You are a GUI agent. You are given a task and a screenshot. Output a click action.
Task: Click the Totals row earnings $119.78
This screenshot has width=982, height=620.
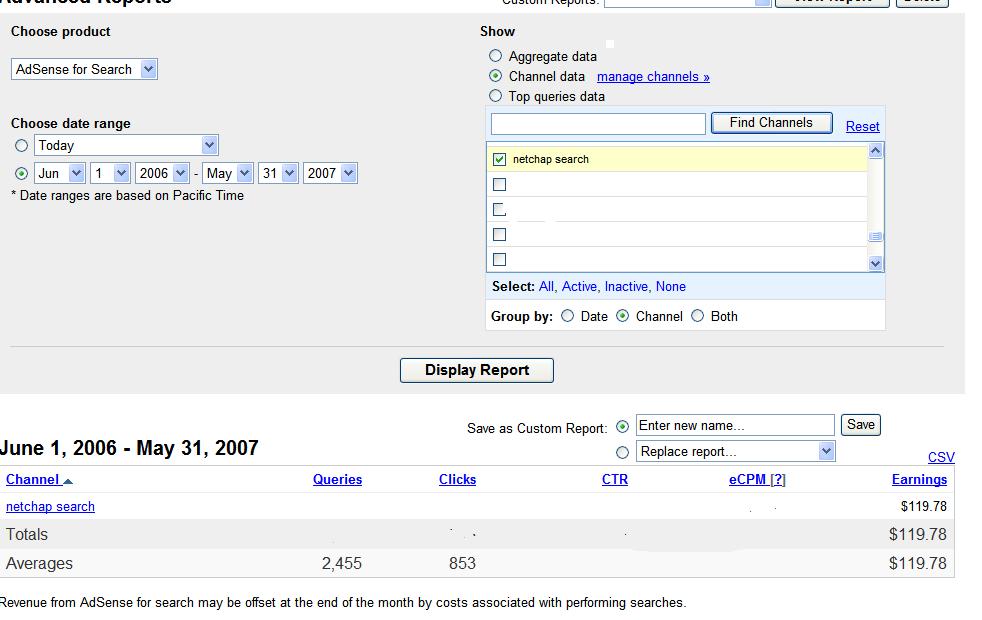tap(918, 534)
